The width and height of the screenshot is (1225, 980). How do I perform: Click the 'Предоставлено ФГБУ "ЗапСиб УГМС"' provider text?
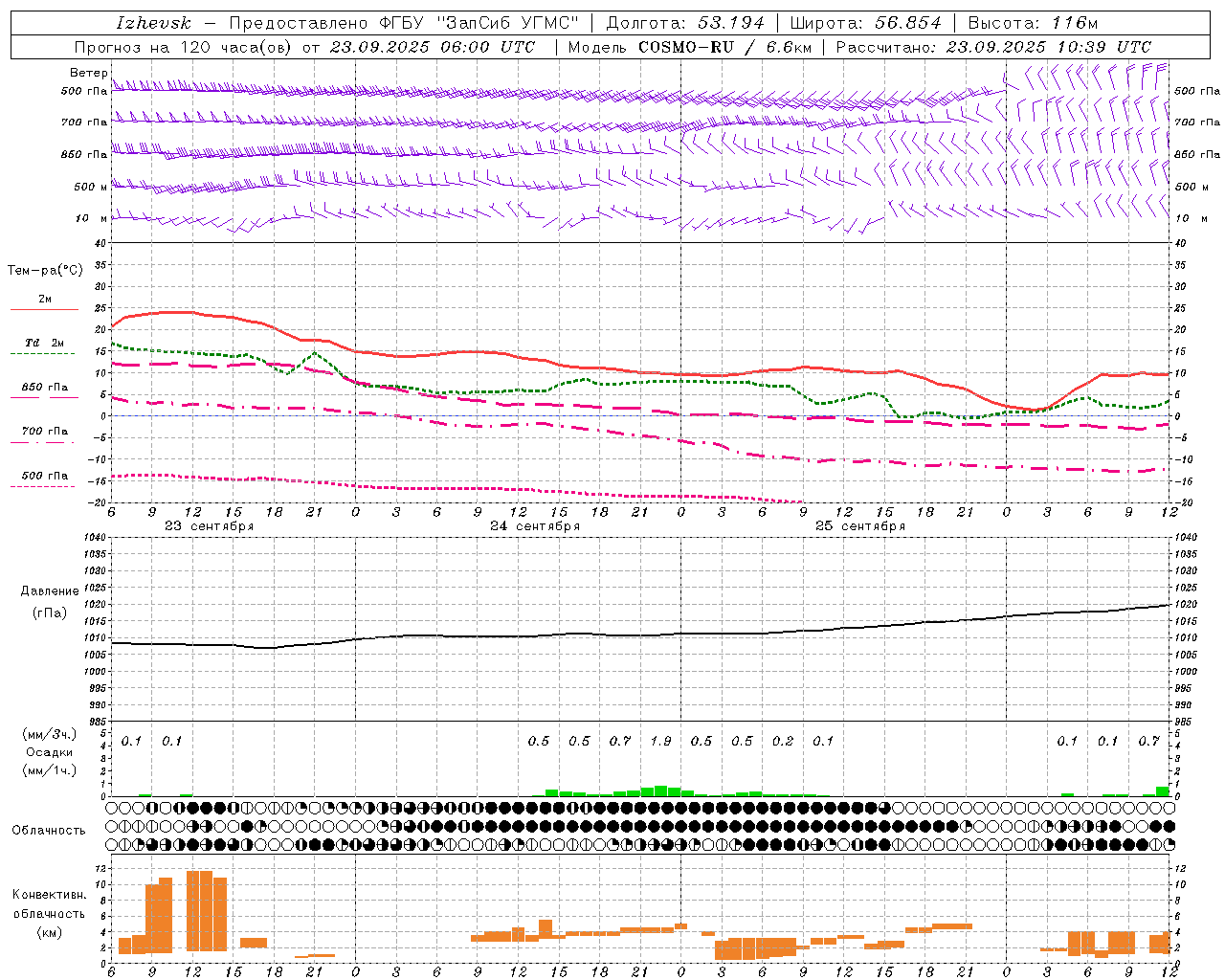[405, 23]
